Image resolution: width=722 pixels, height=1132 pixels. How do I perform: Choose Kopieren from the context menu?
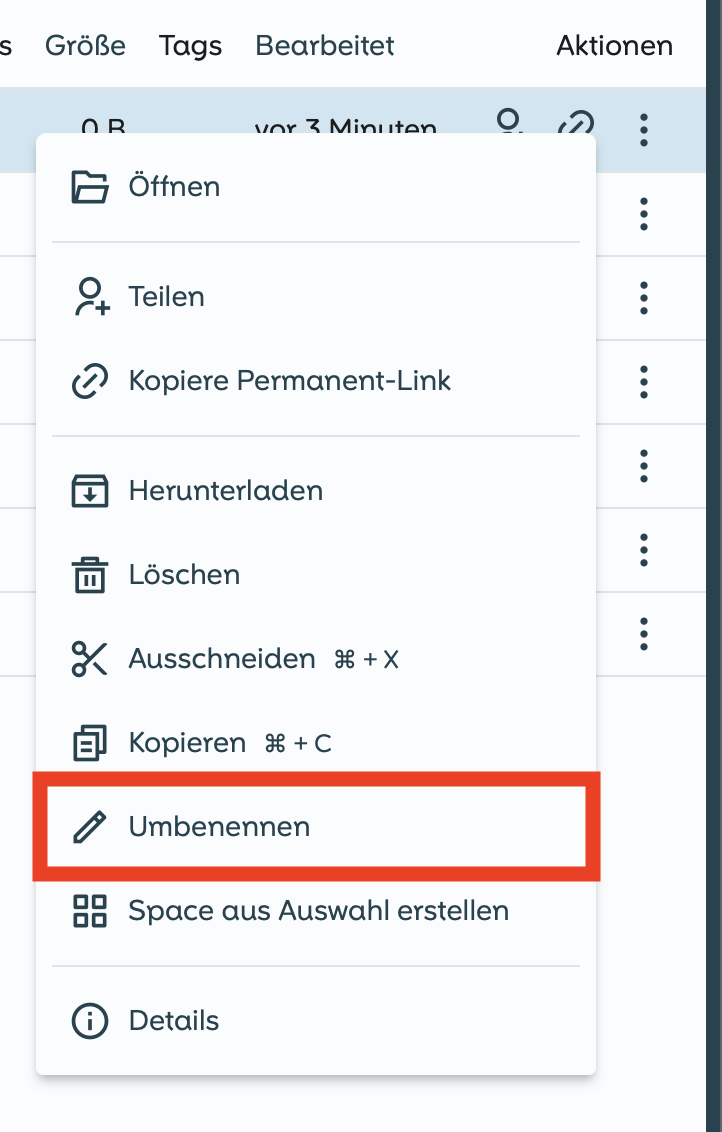187,743
